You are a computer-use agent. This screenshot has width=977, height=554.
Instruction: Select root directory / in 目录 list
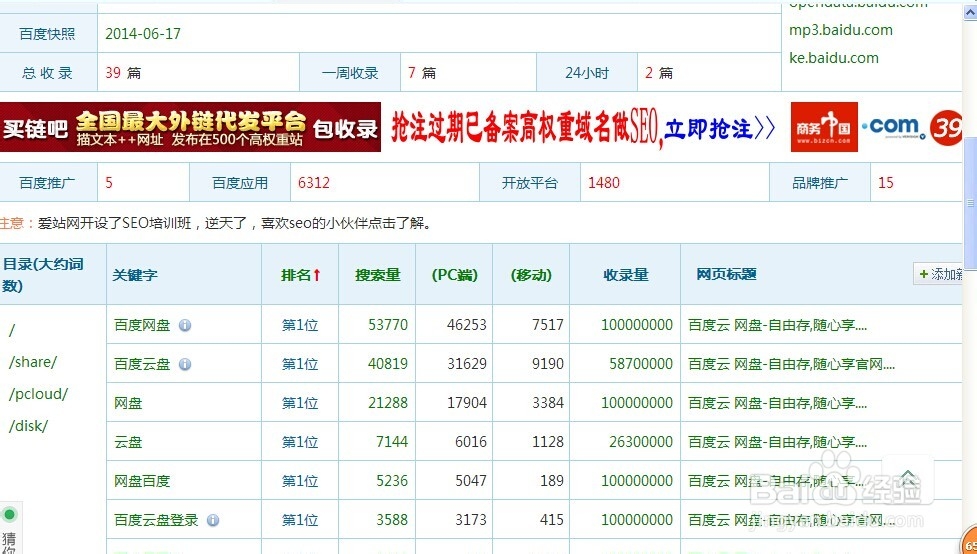11,330
